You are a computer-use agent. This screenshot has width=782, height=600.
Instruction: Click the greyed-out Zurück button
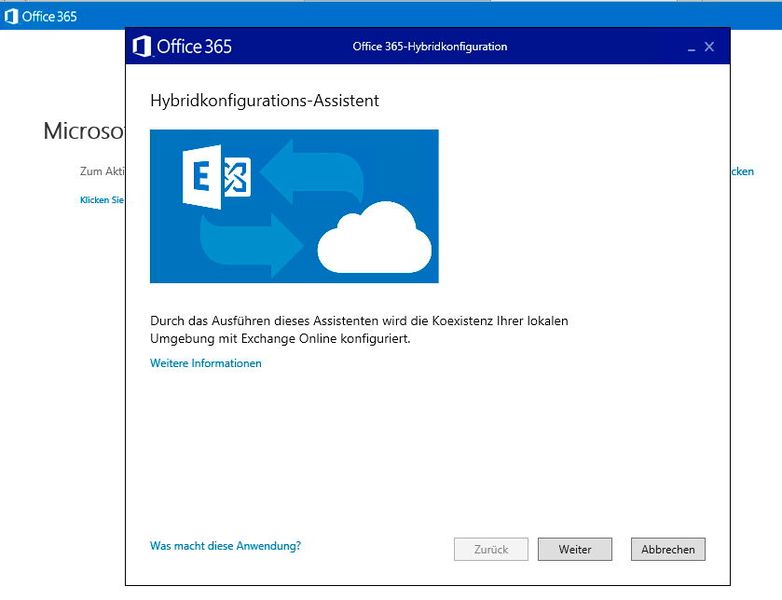pos(491,549)
